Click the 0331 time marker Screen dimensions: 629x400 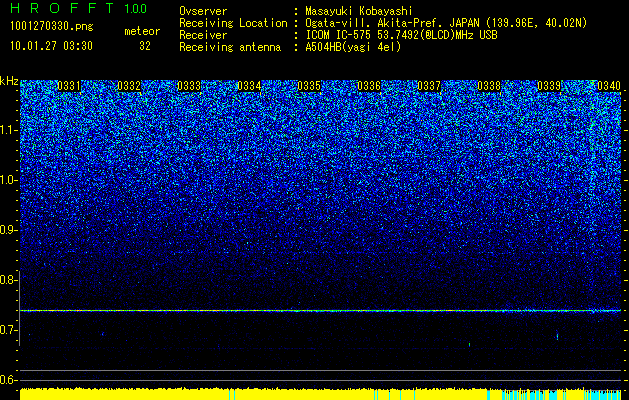tap(69, 86)
